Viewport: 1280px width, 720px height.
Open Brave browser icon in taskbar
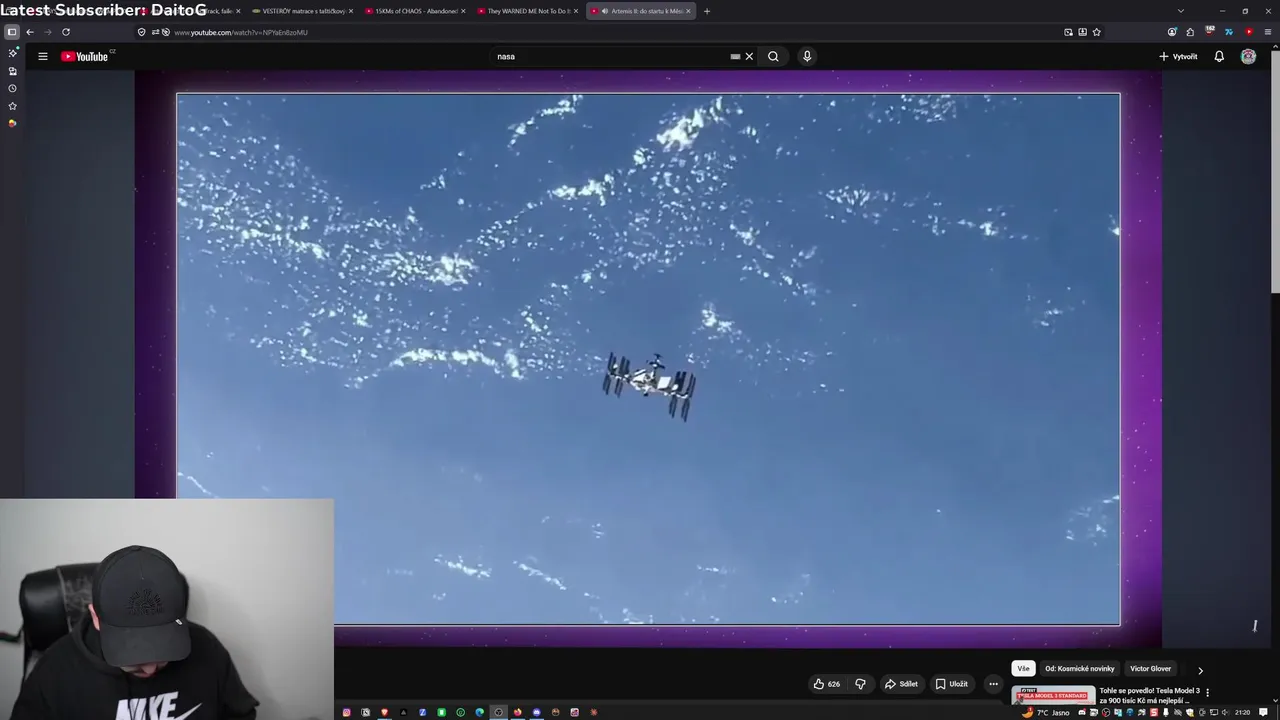coord(384,712)
